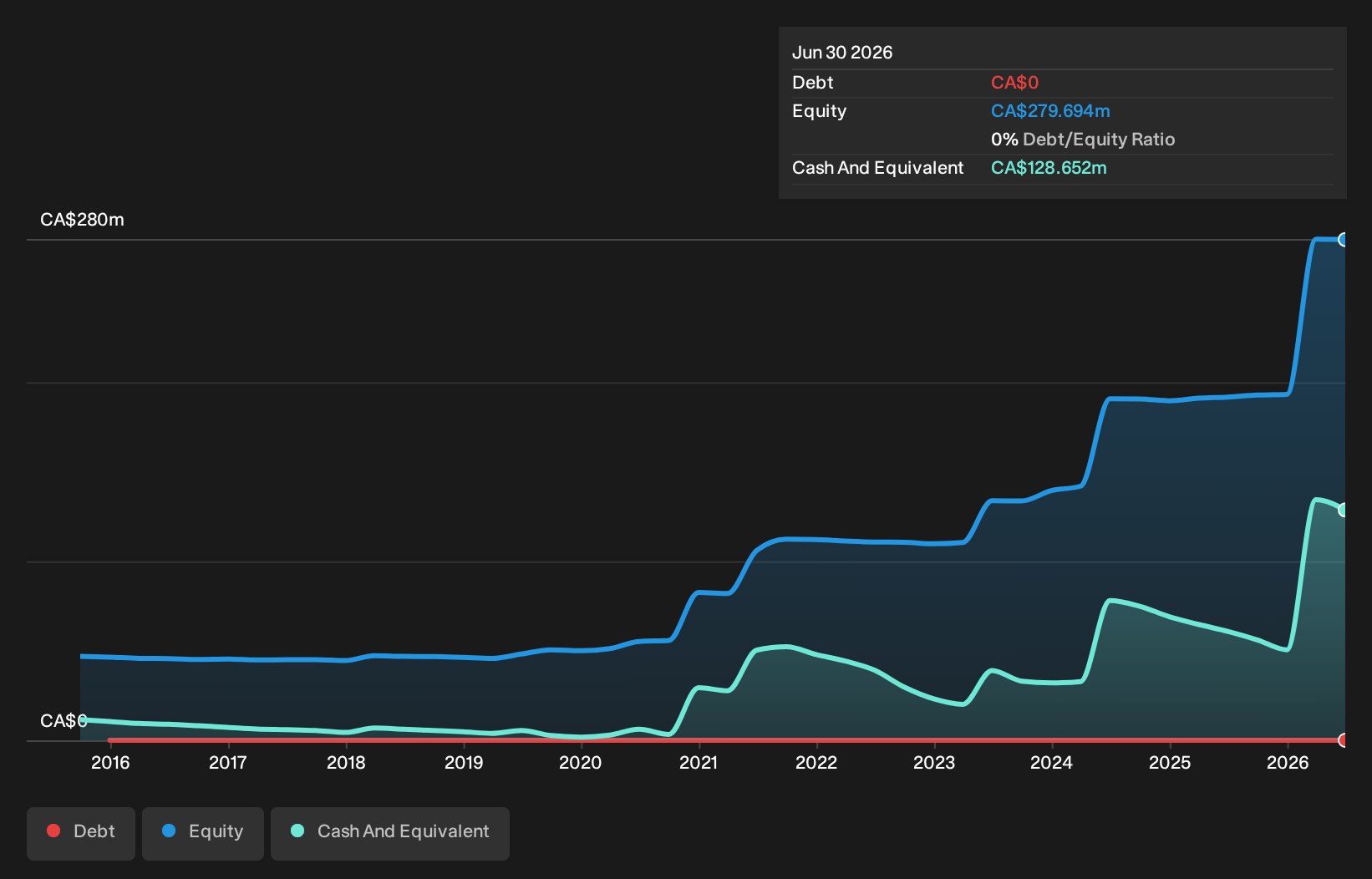Click the red CA$0 debt value
This screenshot has height=879, width=1372.
tap(1014, 83)
